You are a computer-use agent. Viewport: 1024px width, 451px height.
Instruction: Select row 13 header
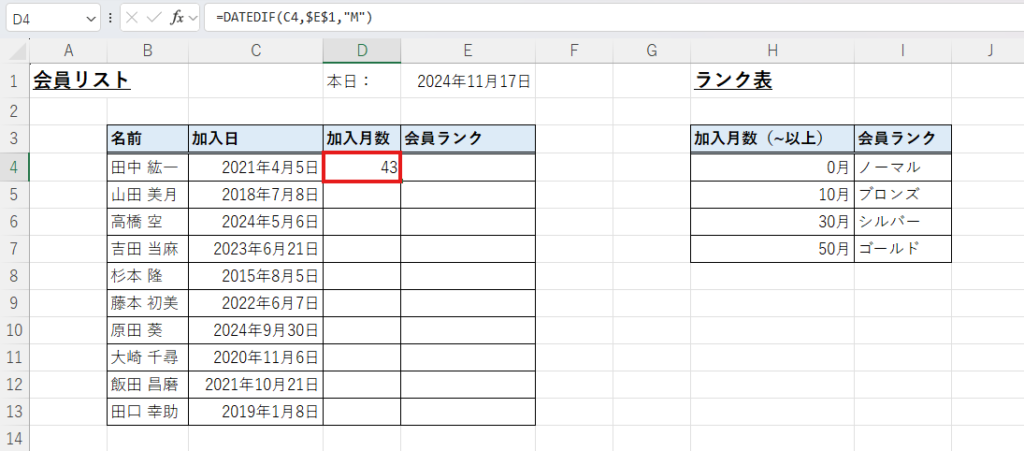(14, 411)
